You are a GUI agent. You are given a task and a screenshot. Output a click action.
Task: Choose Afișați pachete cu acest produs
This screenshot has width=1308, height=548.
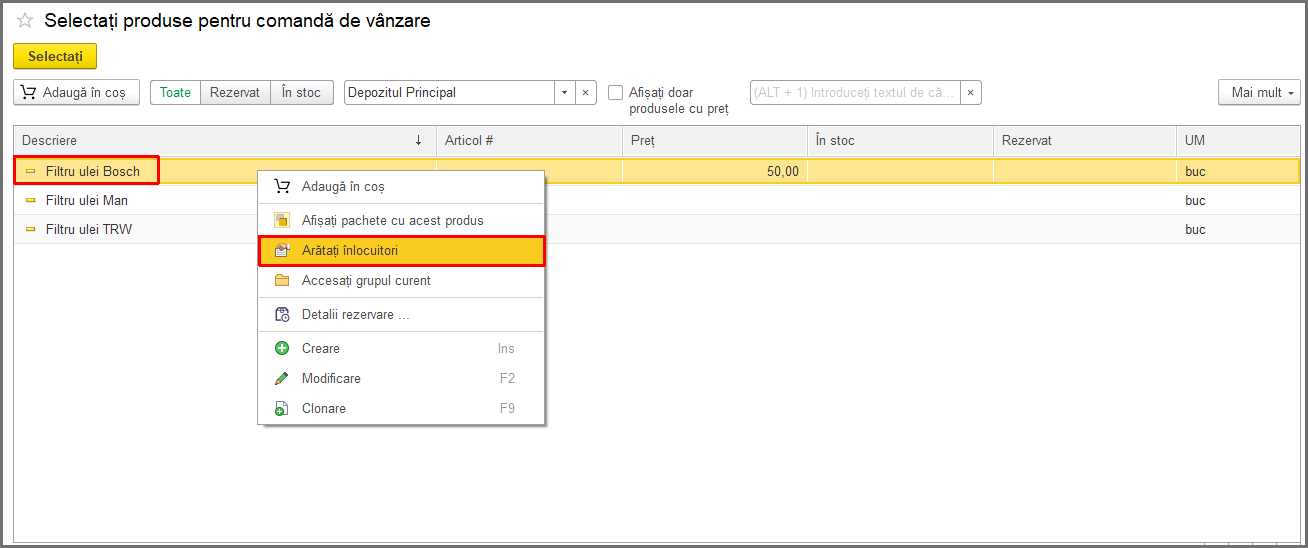[401, 220]
